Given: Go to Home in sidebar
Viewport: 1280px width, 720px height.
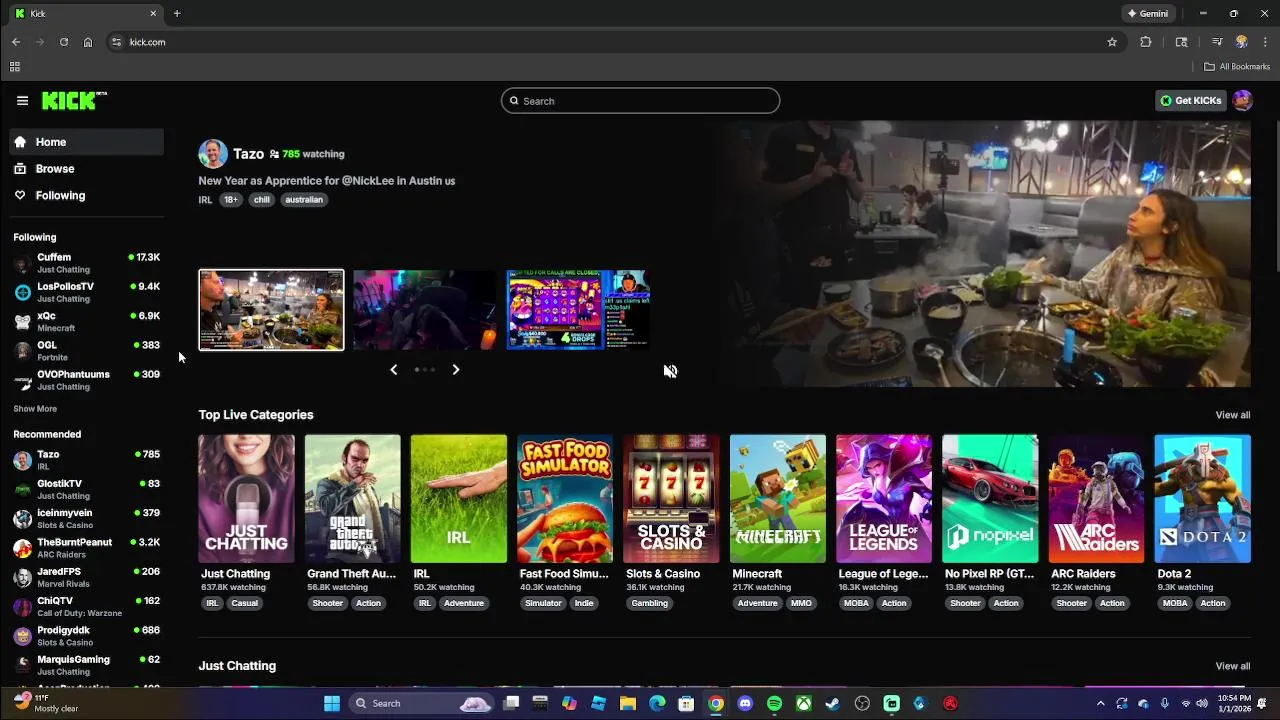Looking at the screenshot, I should [x=86, y=142].
